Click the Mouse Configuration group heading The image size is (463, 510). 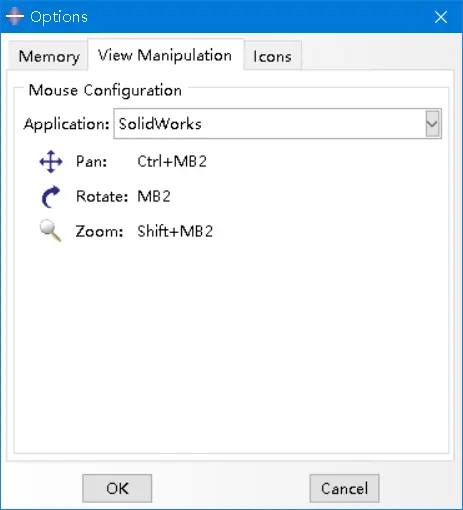105,90
